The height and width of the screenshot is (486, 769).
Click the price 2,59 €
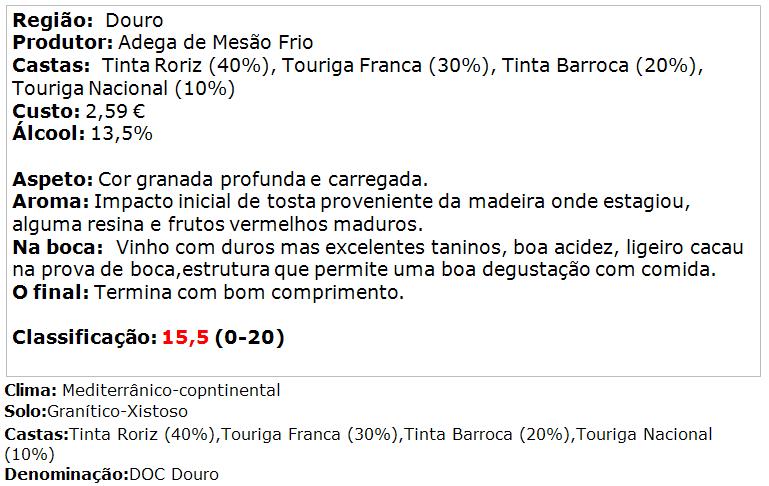(115, 112)
